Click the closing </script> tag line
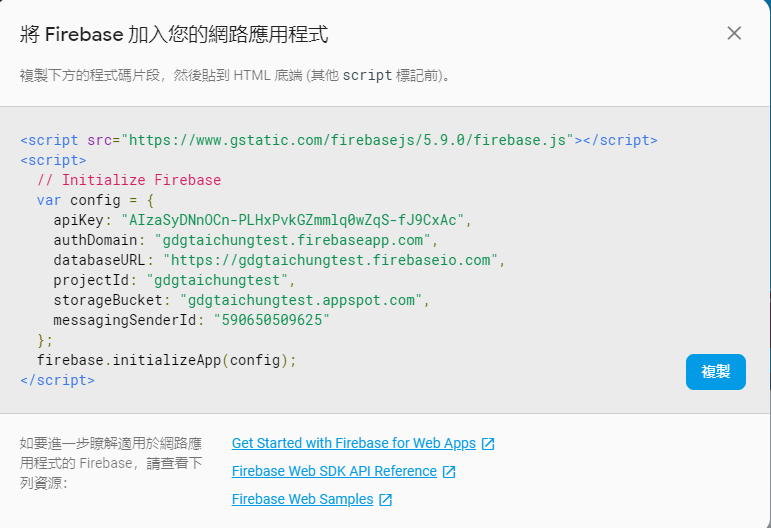 58,381
